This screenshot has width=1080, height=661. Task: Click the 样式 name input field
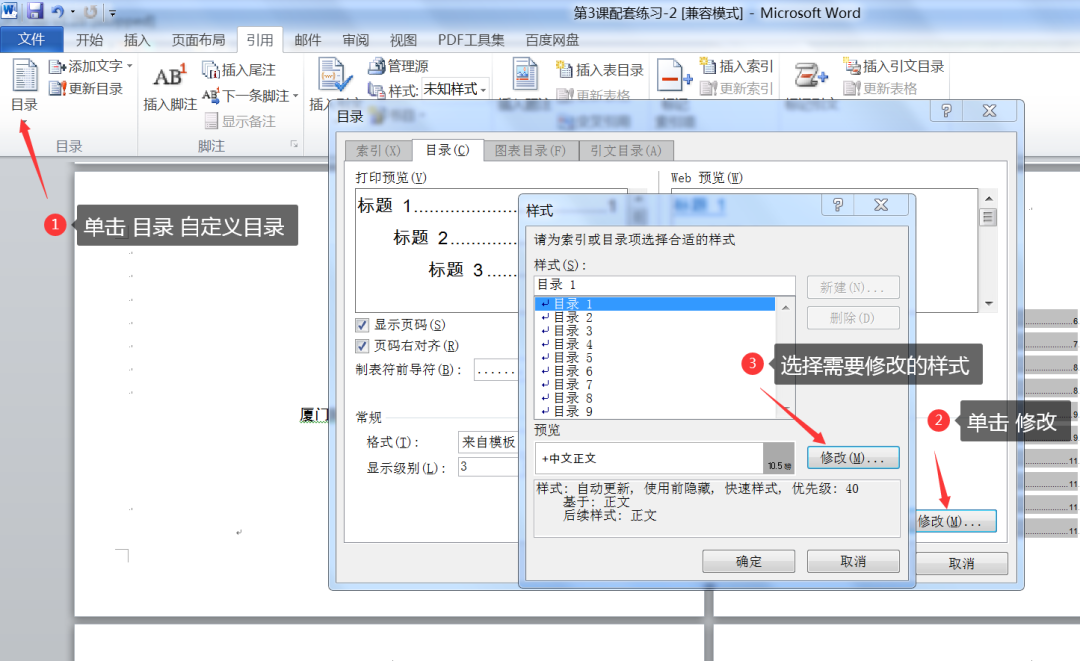665,285
